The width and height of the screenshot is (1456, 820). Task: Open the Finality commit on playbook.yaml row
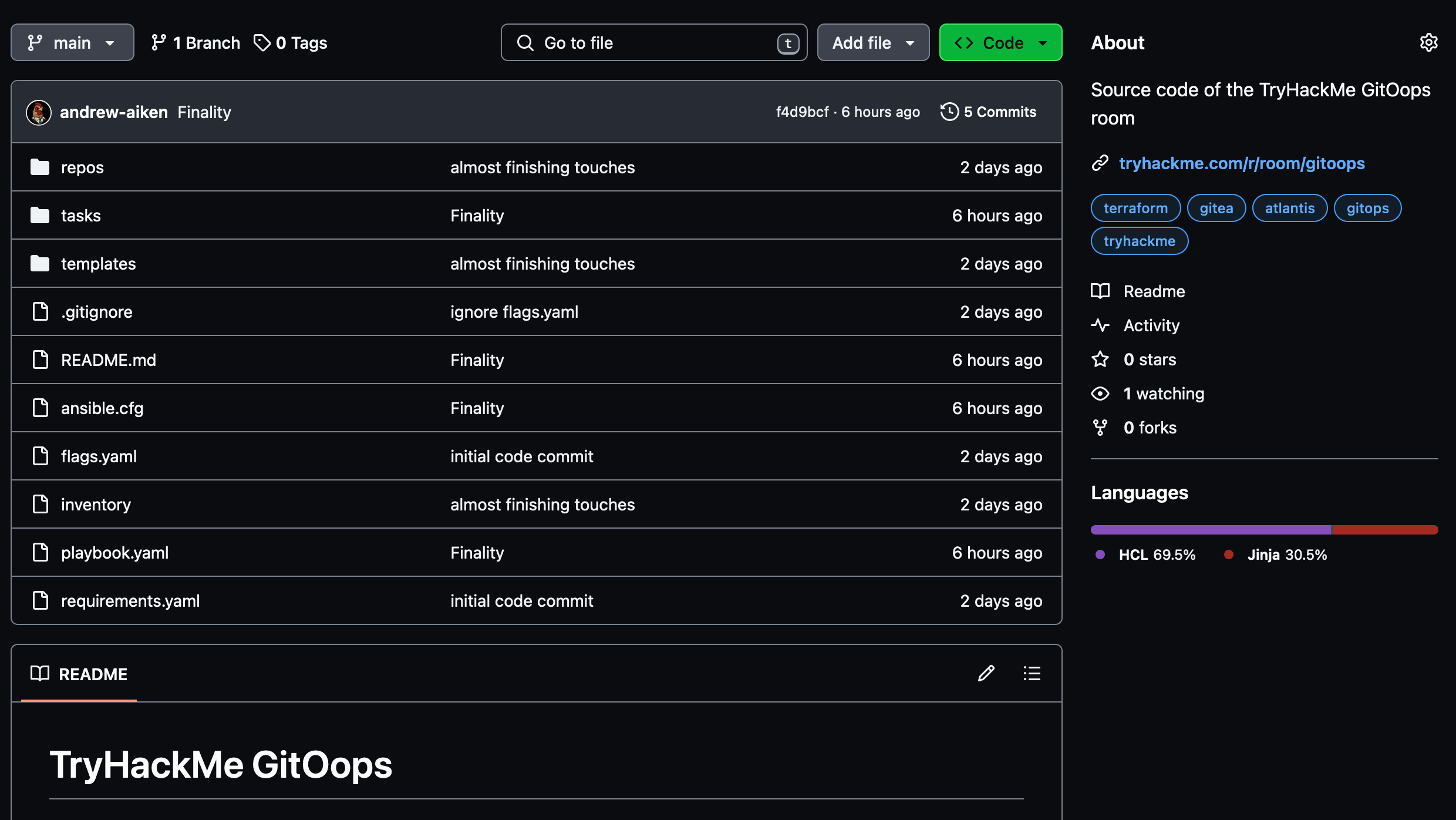[x=477, y=553]
